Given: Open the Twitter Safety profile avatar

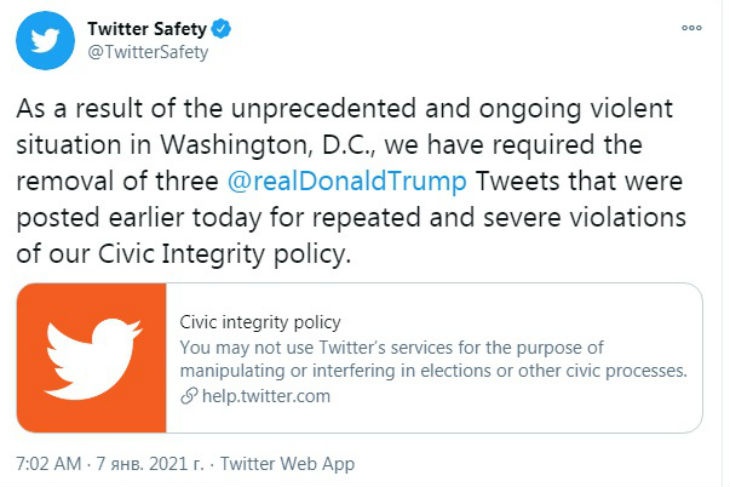Looking at the screenshot, I should (x=44, y=42).
